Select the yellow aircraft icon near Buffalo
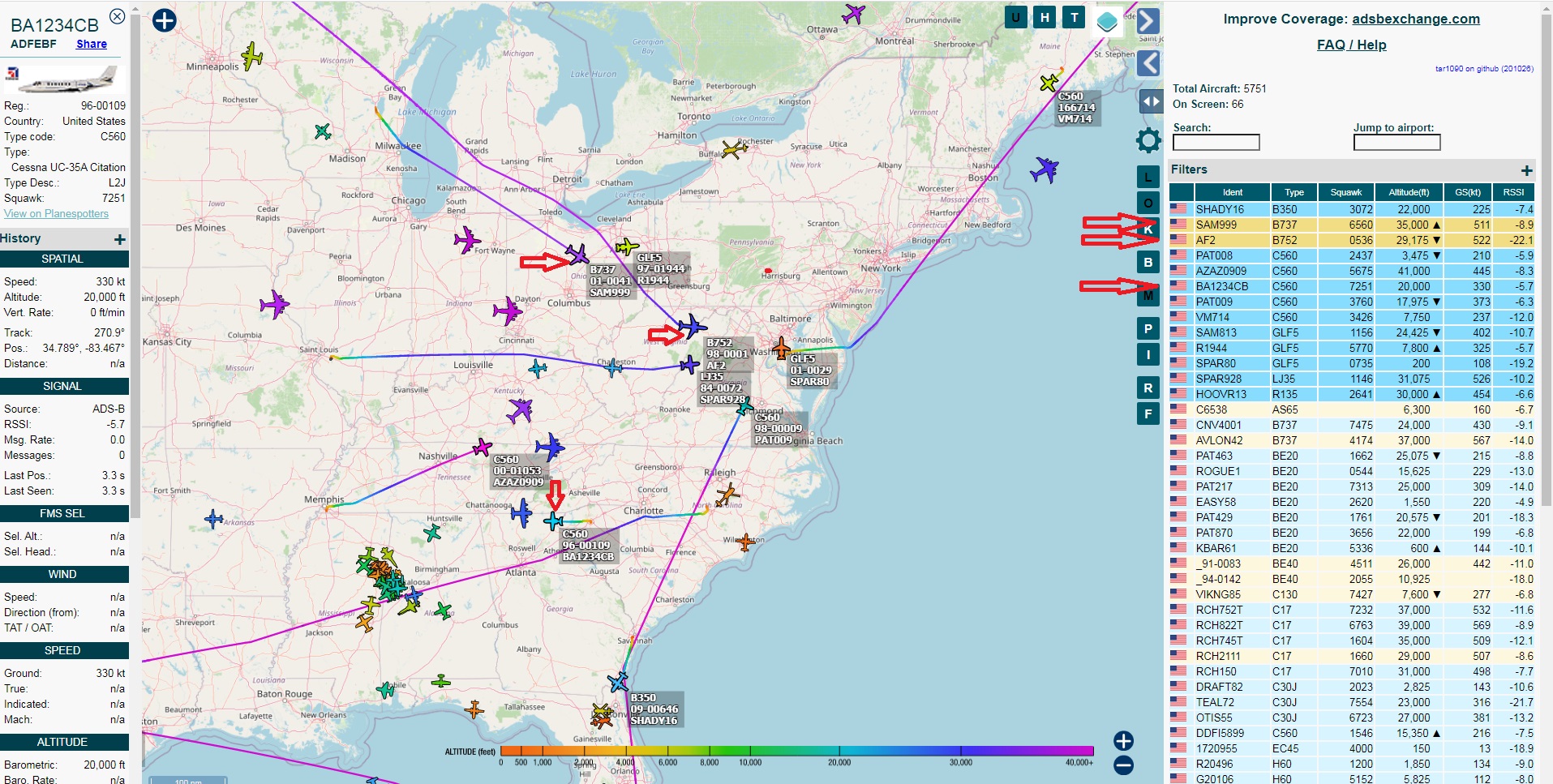This screenshot has width=1553, height=784. pos(734,149)
